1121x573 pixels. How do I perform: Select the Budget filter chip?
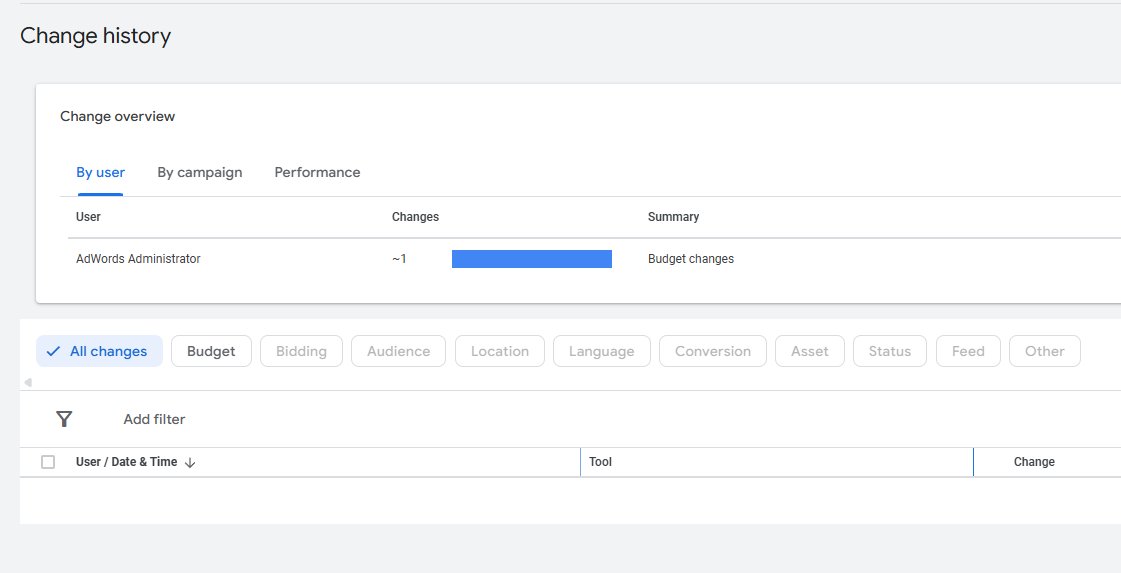pyautogui.click(x=211, y=351)
